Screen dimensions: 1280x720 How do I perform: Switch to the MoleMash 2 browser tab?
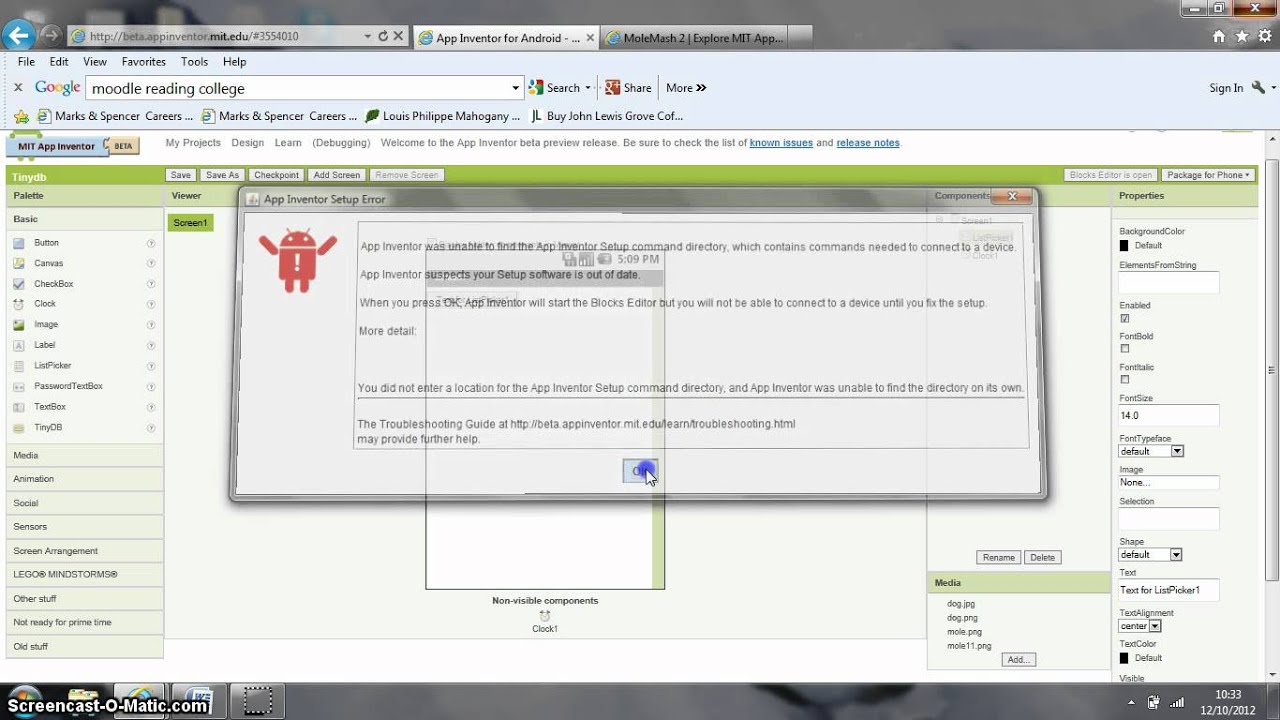point(696,38)
